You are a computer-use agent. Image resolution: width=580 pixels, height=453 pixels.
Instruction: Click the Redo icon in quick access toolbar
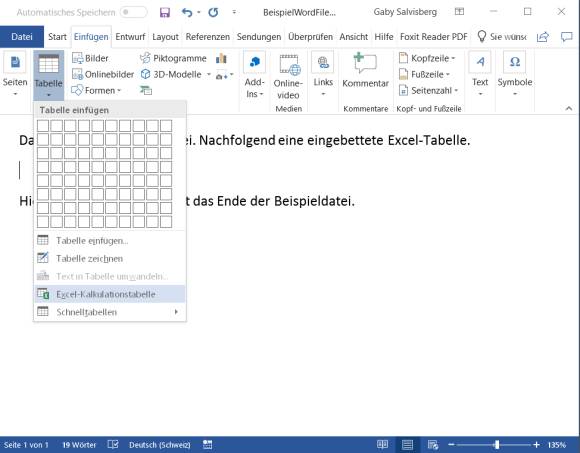tap(213, 13)
